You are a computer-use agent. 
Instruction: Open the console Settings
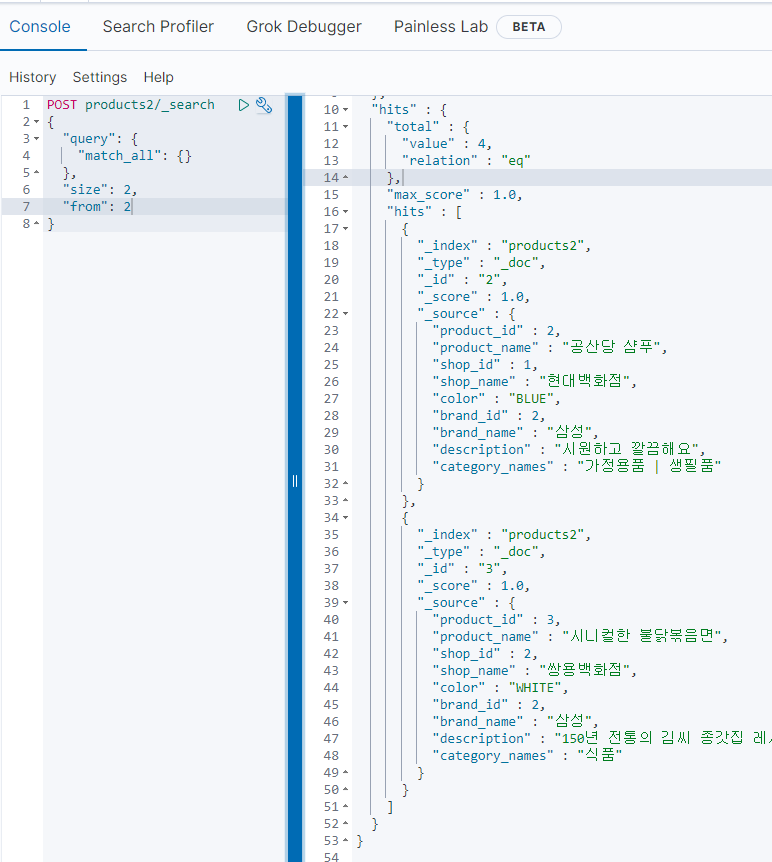click(100, 77)
